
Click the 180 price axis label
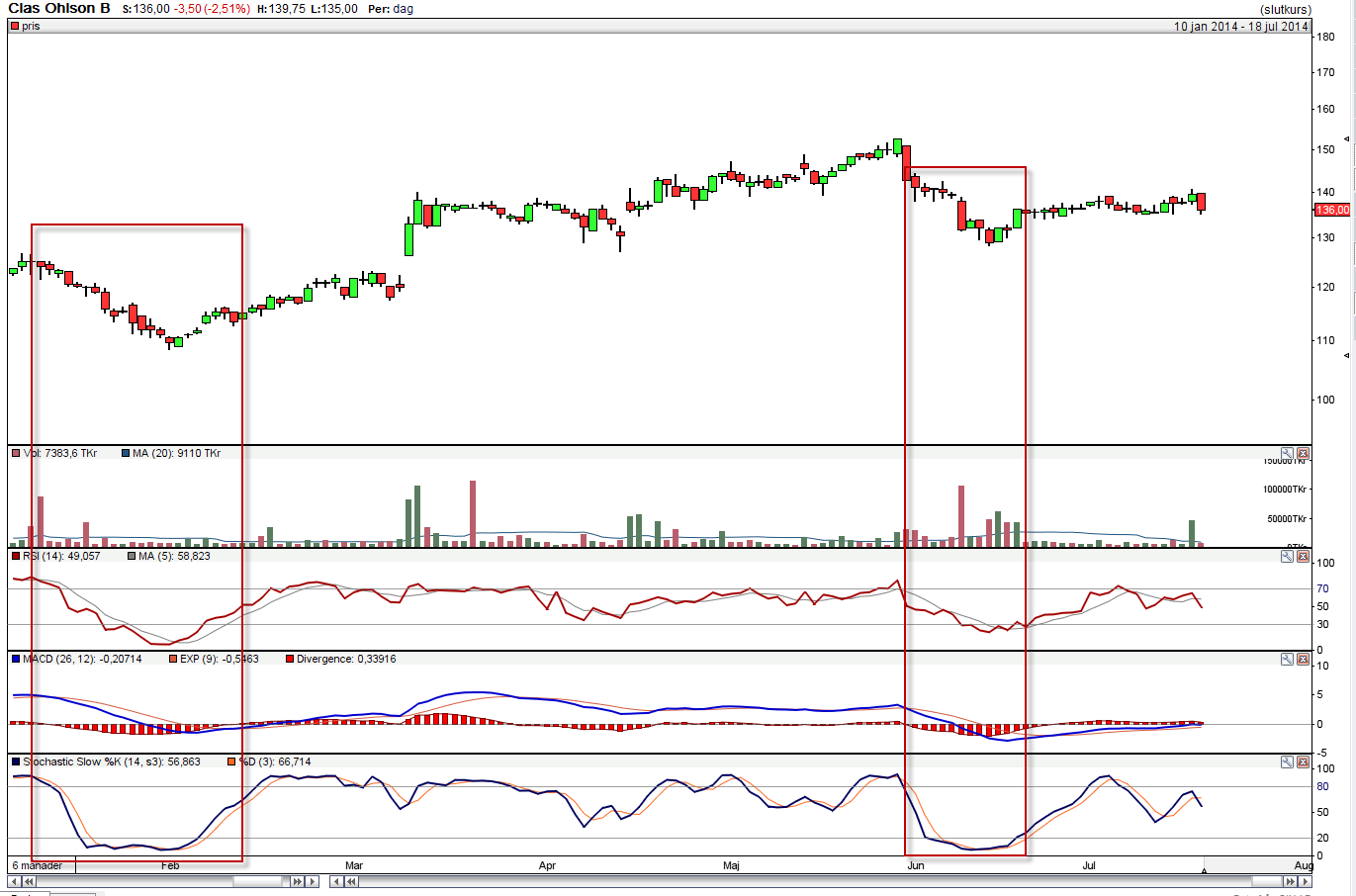[1325, 37]
